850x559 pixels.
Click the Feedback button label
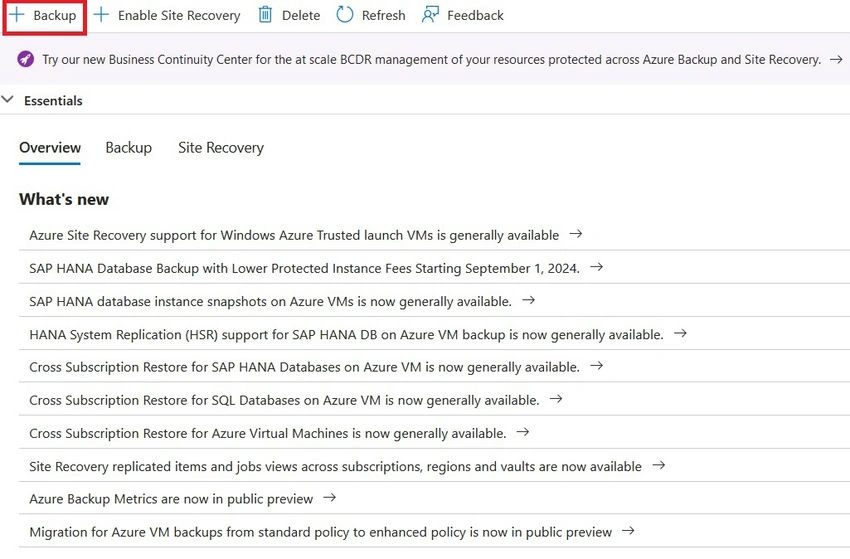click(475, 15)
